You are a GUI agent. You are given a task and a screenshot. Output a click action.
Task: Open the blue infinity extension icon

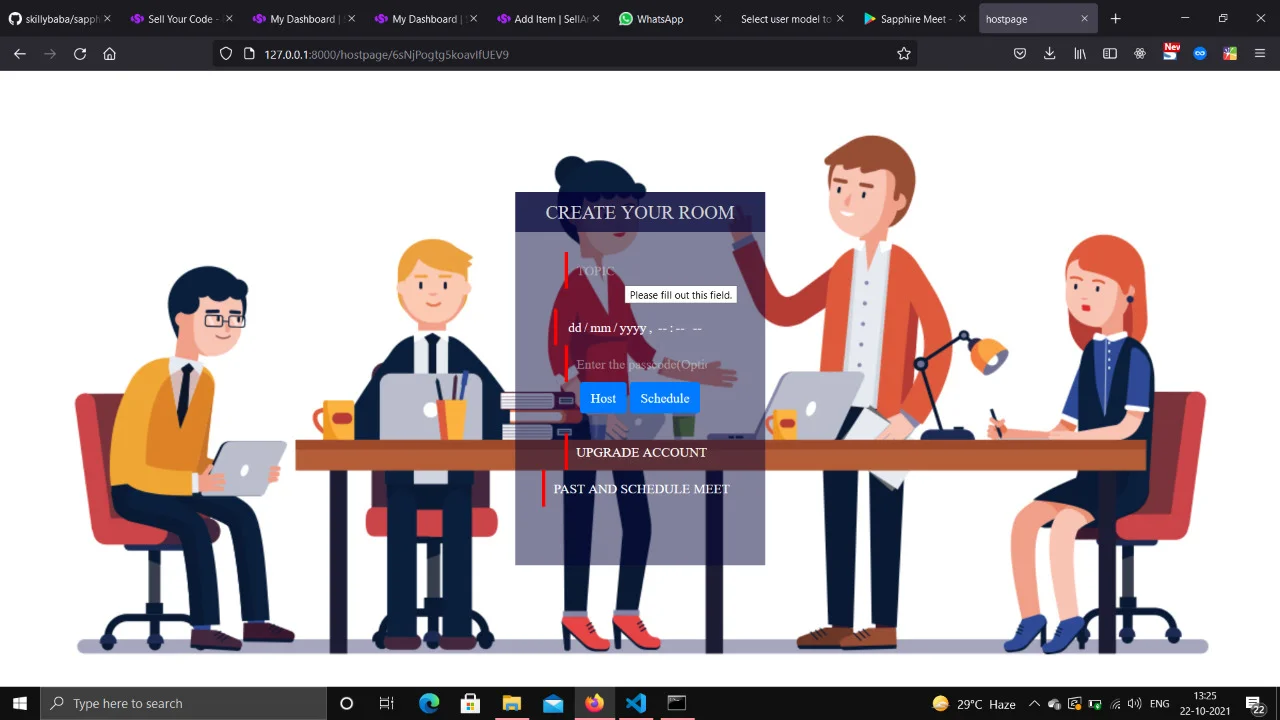point(1200,54)
